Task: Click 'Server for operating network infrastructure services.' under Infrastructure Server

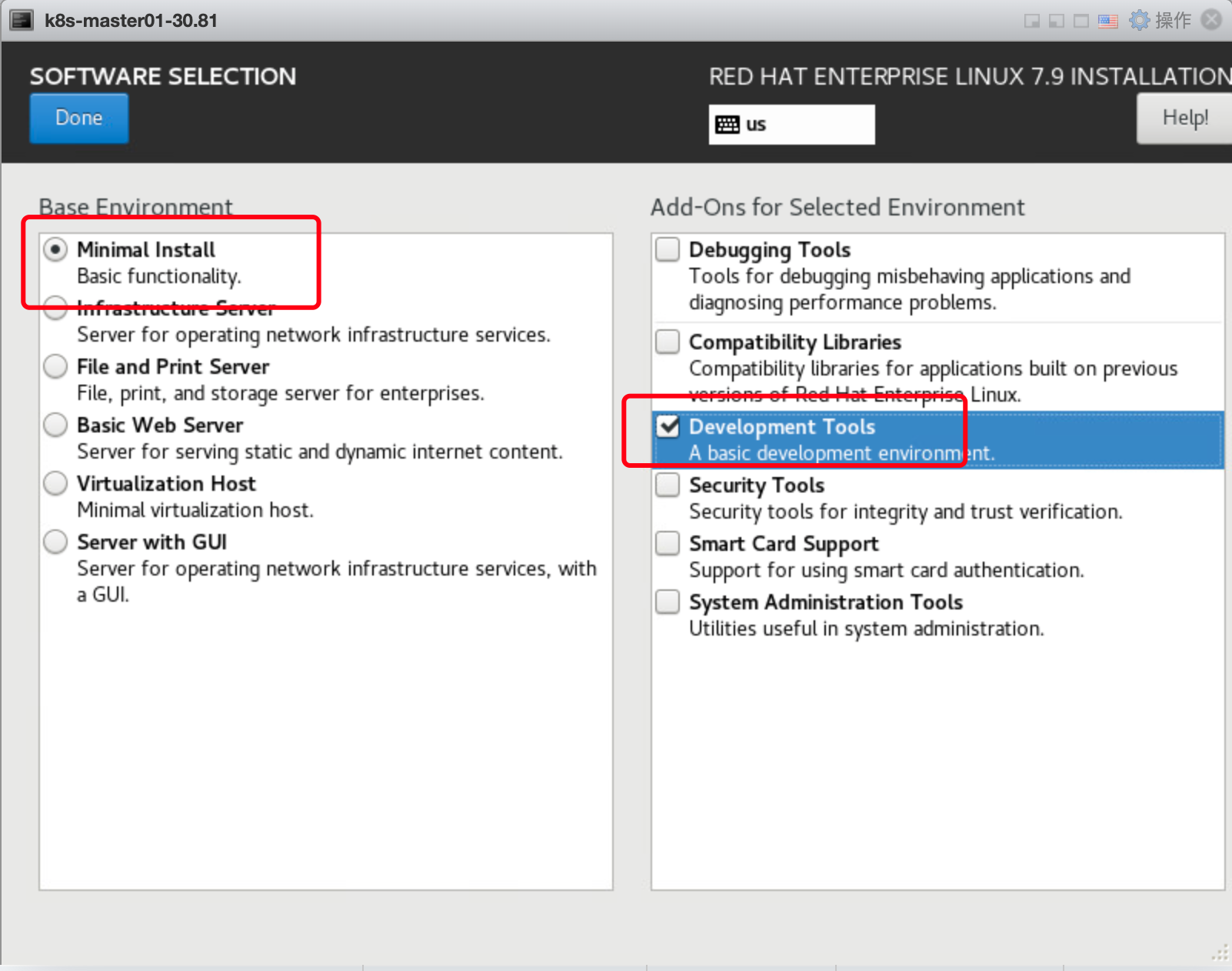Action: point(314,335)
